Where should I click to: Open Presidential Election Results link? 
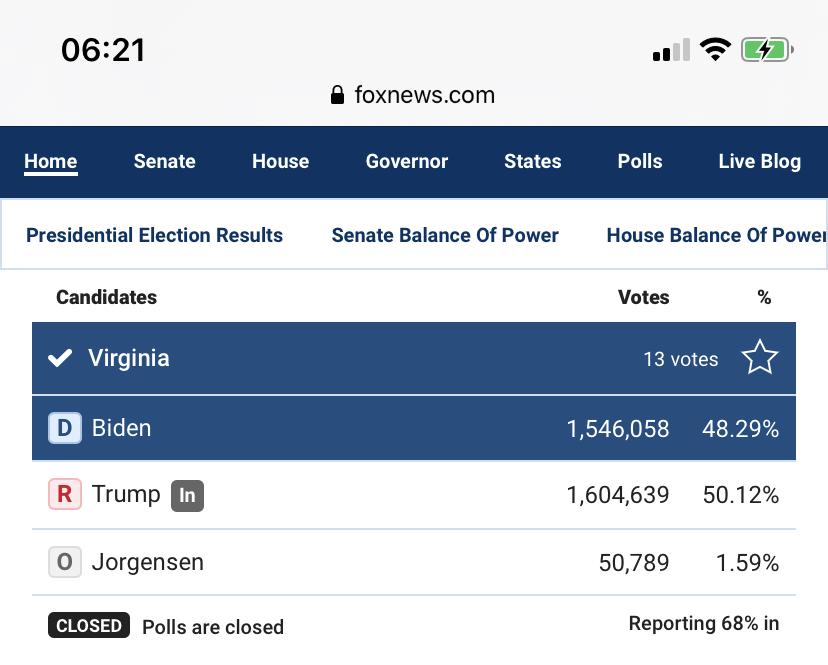tap(155, 235)
